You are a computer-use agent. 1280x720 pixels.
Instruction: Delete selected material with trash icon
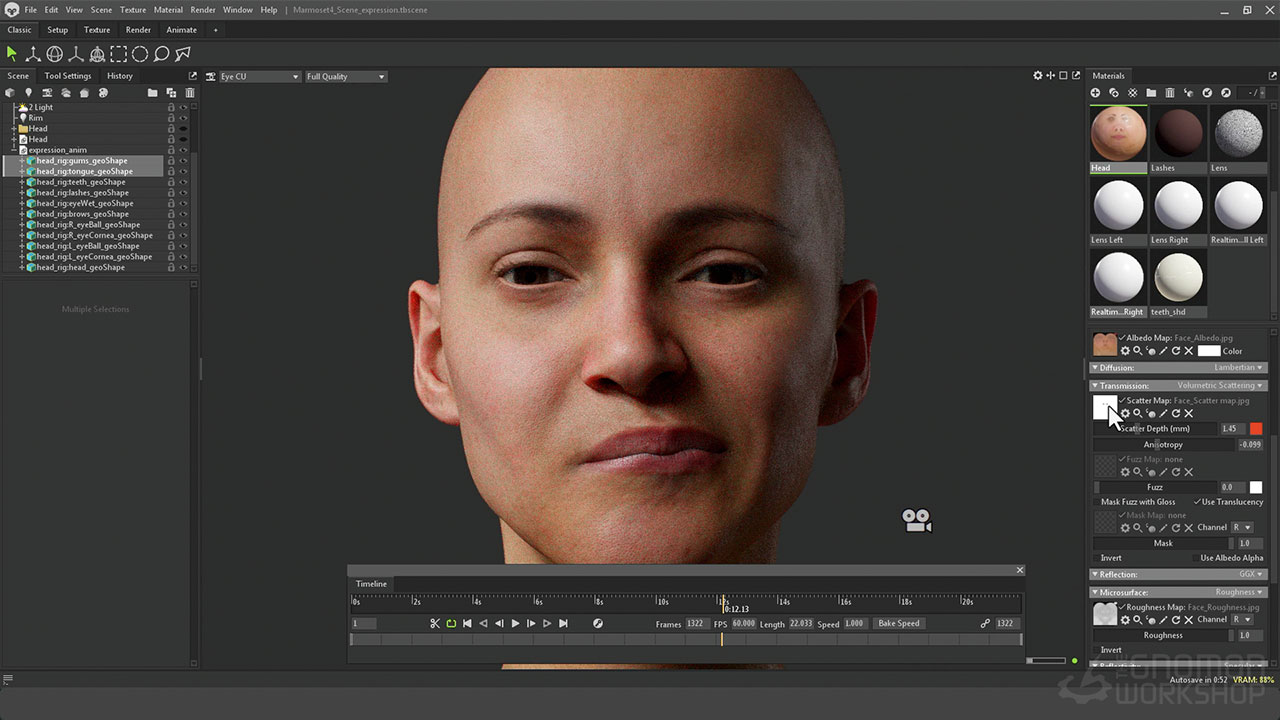pyautogui.click(x=1170, y=93)
